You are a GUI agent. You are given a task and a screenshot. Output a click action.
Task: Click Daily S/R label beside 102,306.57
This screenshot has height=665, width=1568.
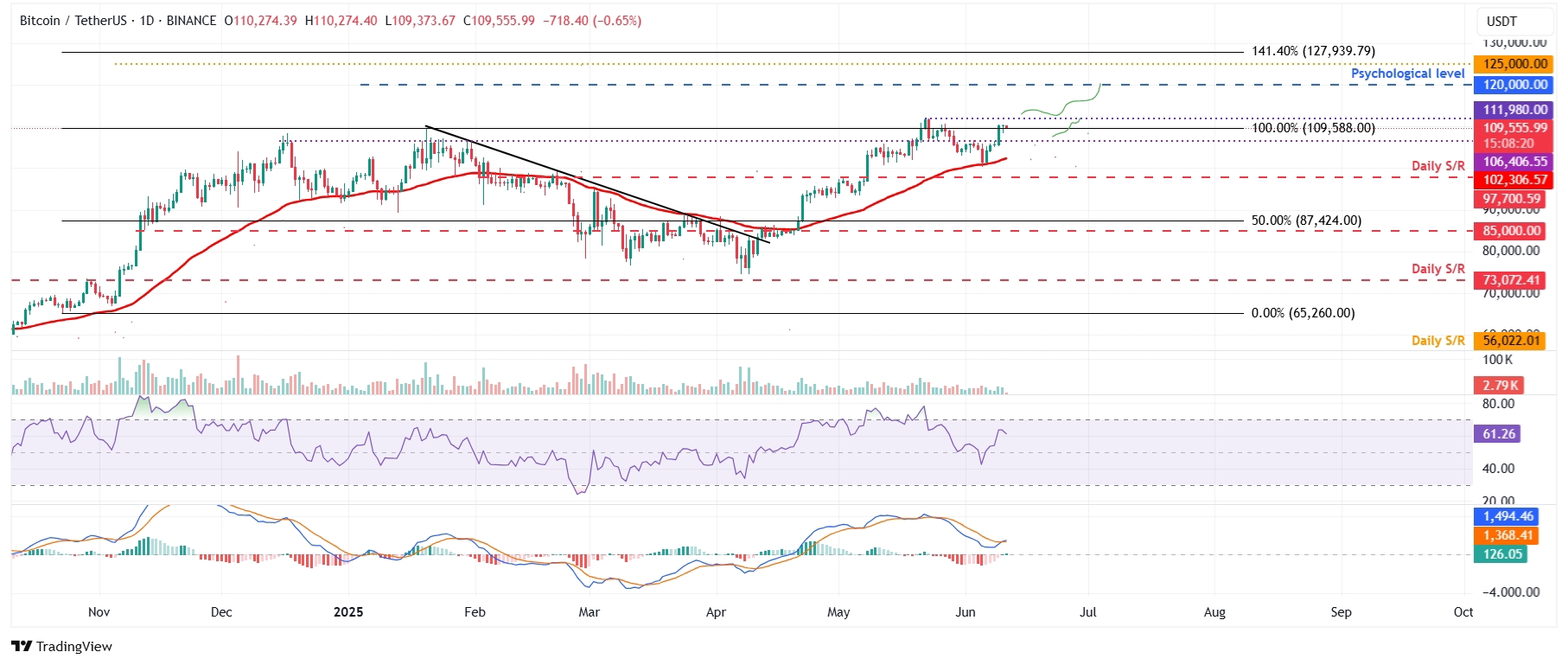pyautogui.click(x=1437, y=166)
